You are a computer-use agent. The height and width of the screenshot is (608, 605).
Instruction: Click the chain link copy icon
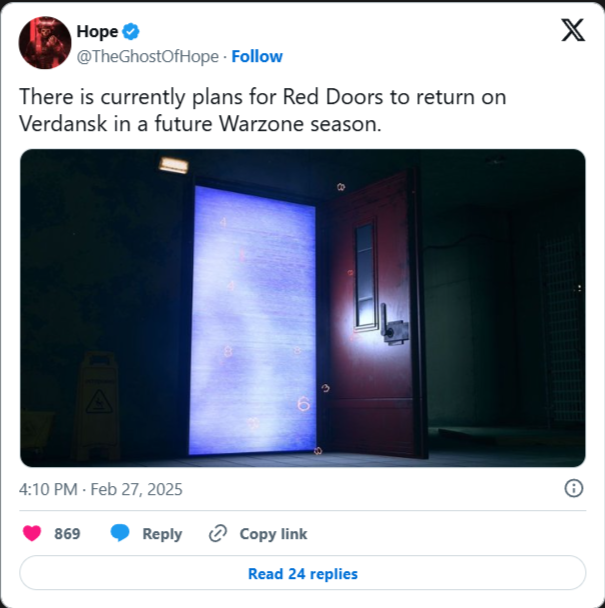218,534
